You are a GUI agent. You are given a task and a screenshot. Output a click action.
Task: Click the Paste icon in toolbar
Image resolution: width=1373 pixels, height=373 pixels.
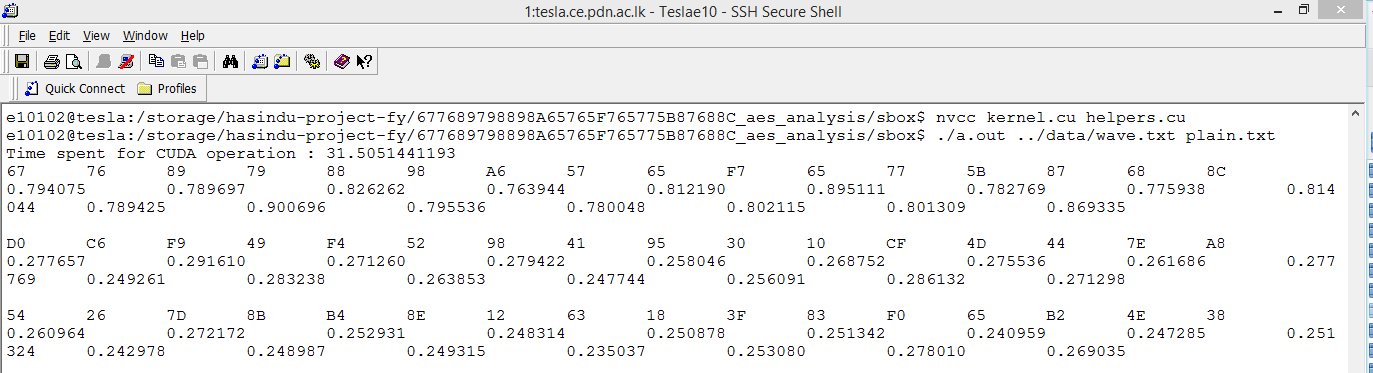[x=179, y=62]
